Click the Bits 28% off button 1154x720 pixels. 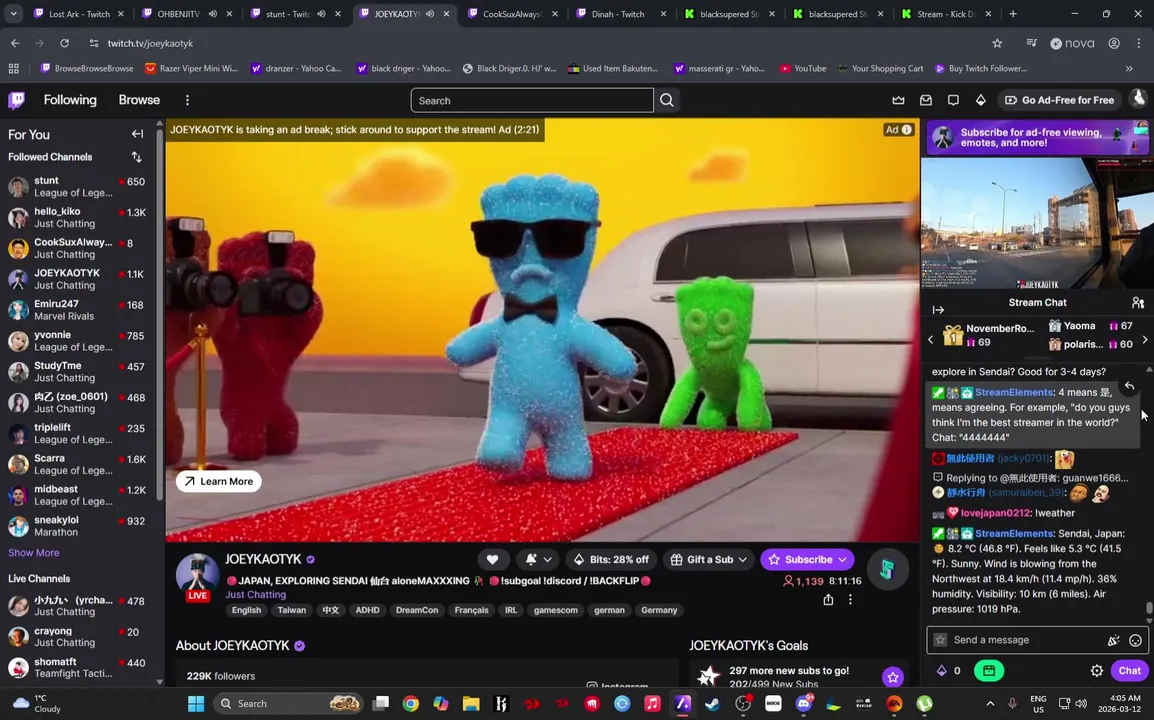pos(612,560)
